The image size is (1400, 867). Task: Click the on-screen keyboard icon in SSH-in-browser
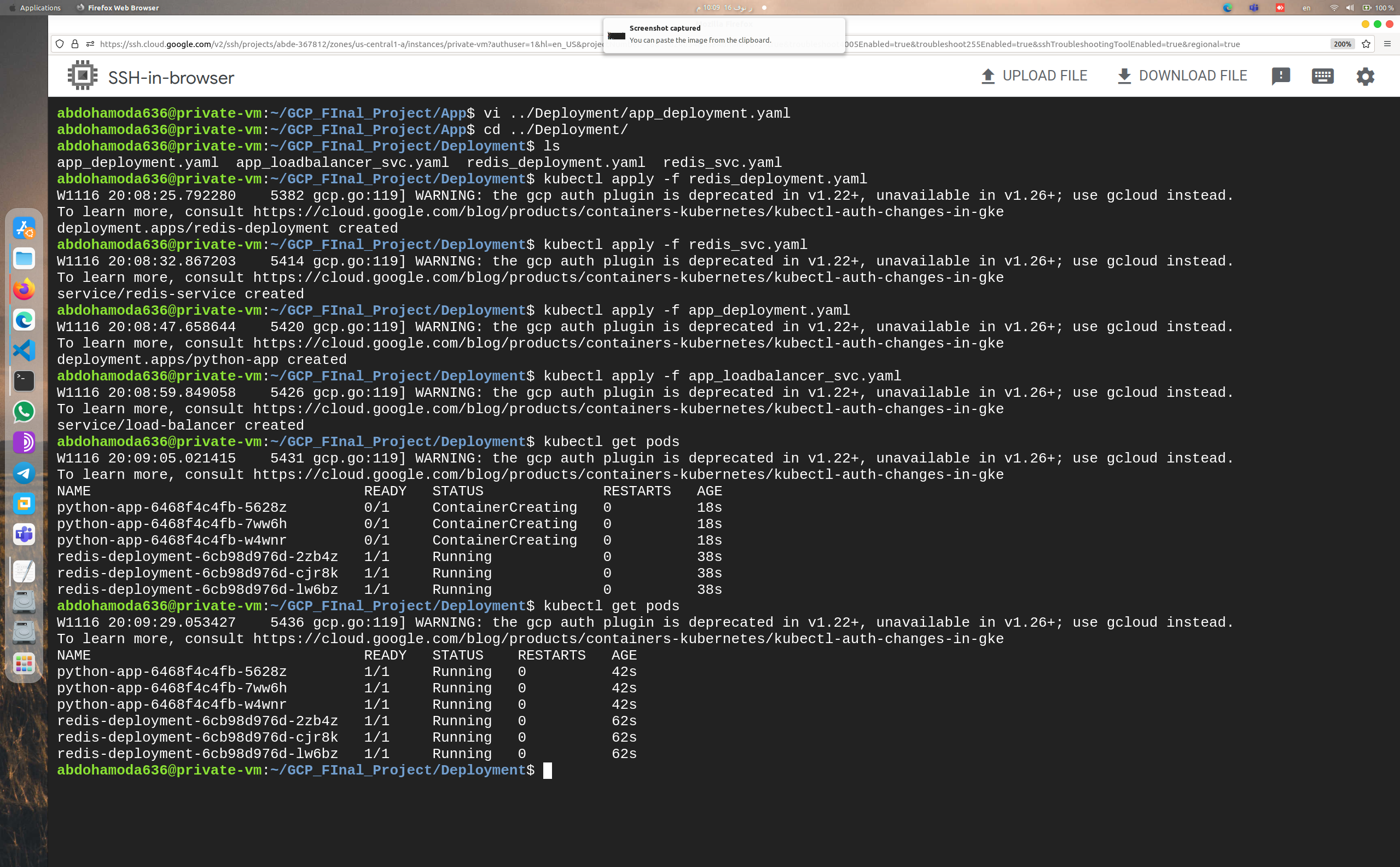click(1323, 76)
